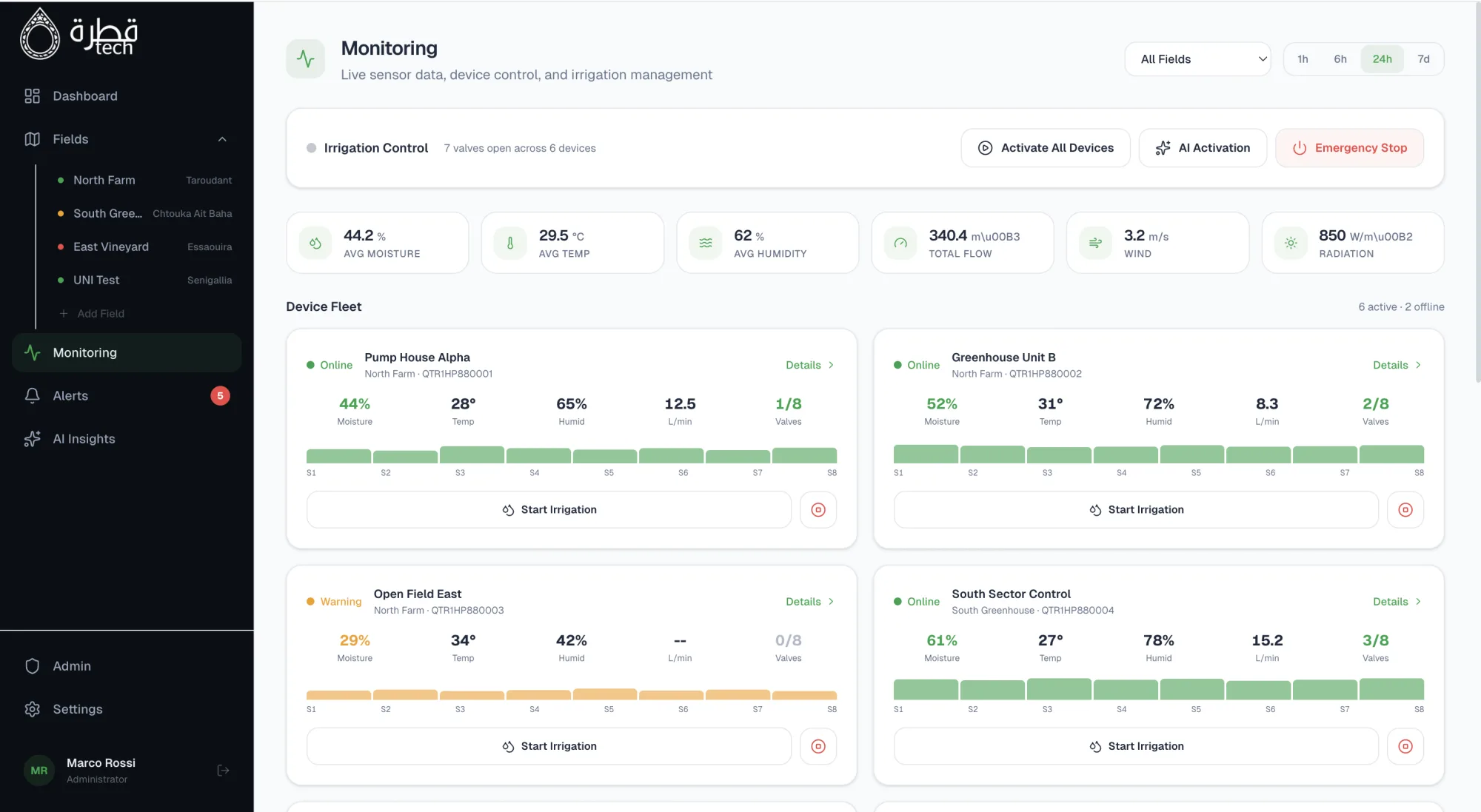
Task: Select the 7d time range
Action: 1423,59
